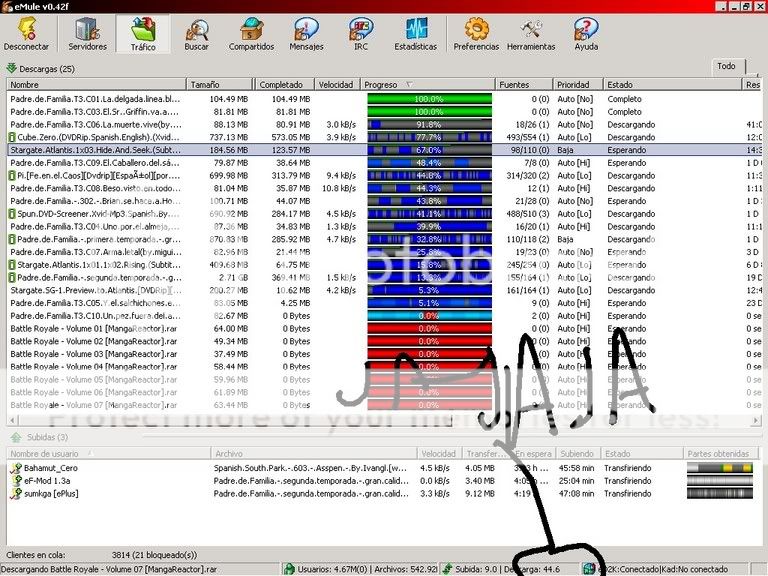Click the Desconectar toolbar icon
Image resolution: width=768 pixels, height=576 pixels.
(26, 34)
